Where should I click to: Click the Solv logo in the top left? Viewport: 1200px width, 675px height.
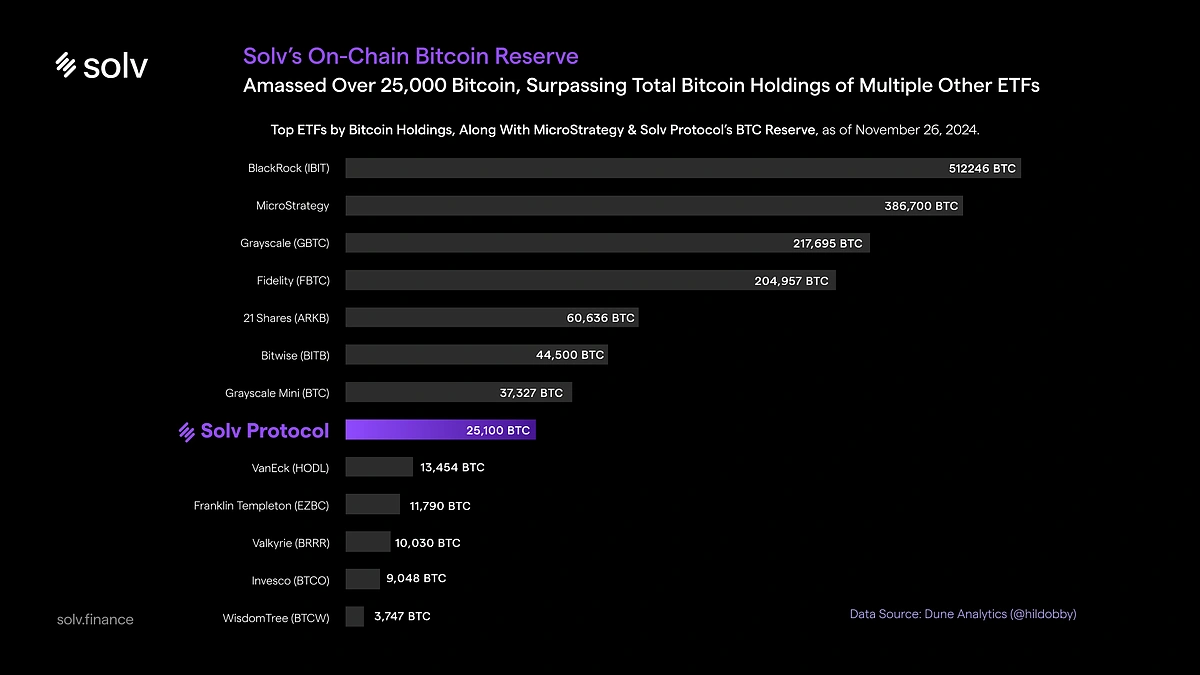click(101, 65)
